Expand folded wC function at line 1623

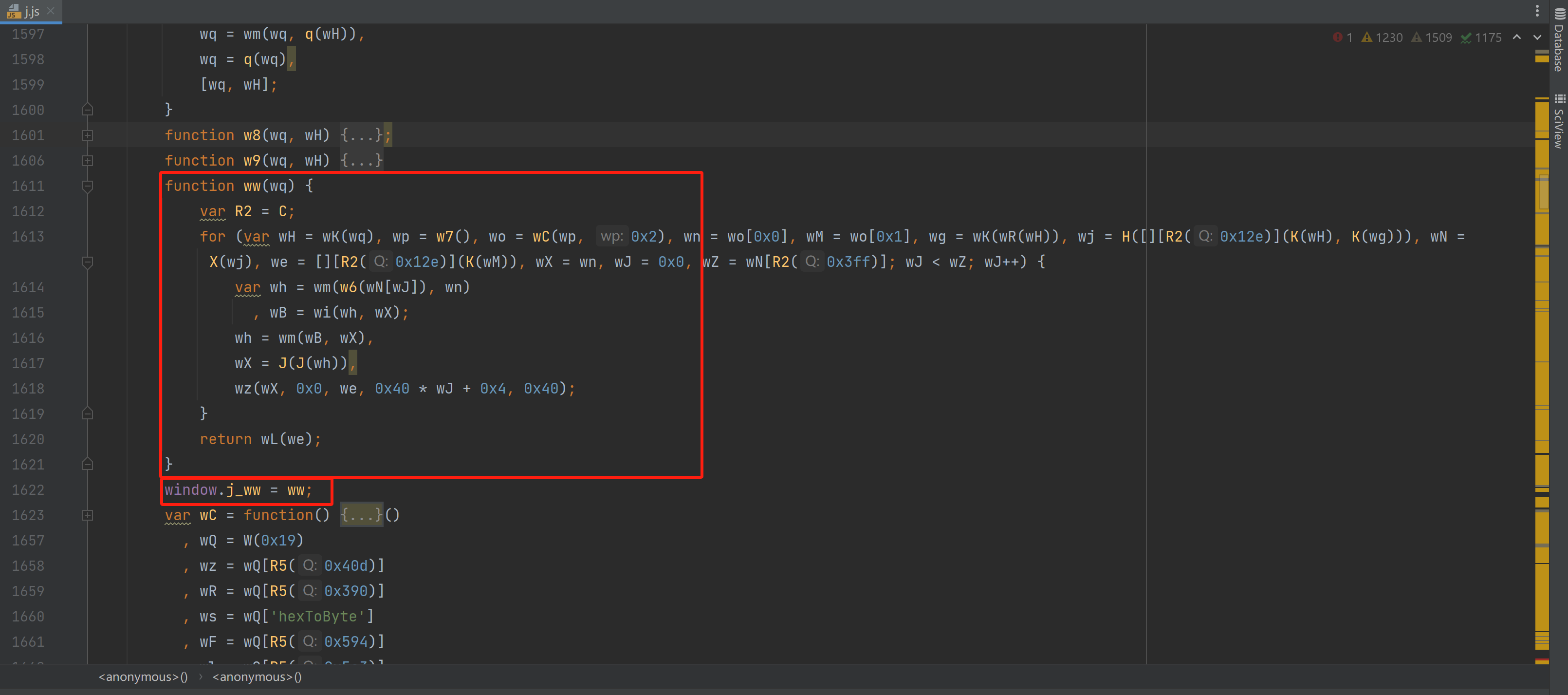tap(88, 515)
